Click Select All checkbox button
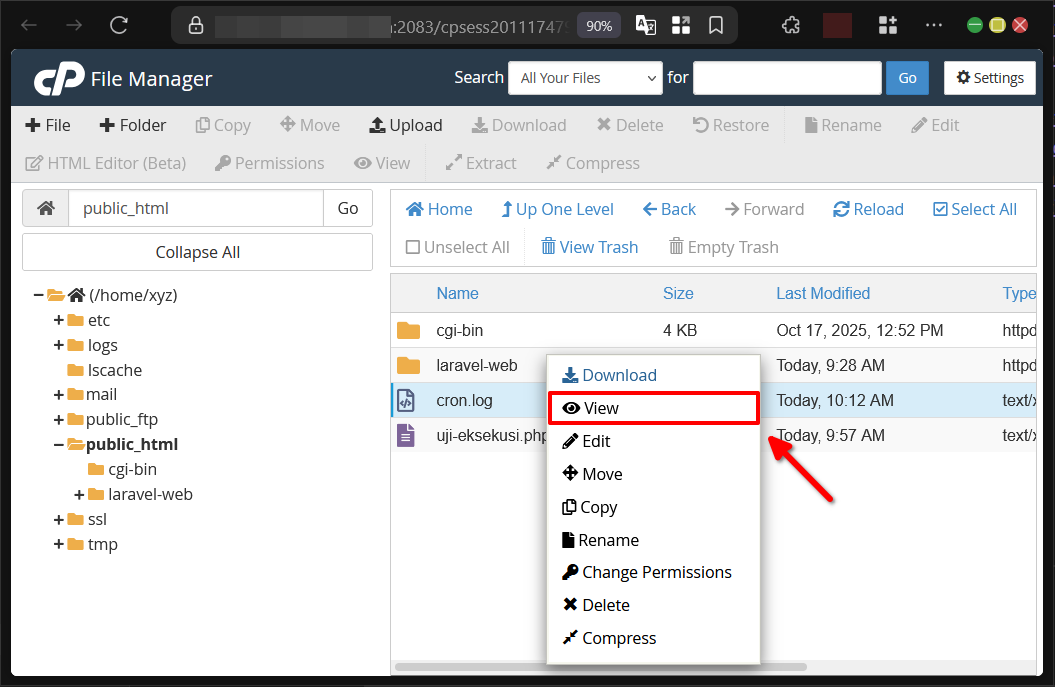Screen dimensions: 1055x687 pos(974,209)
